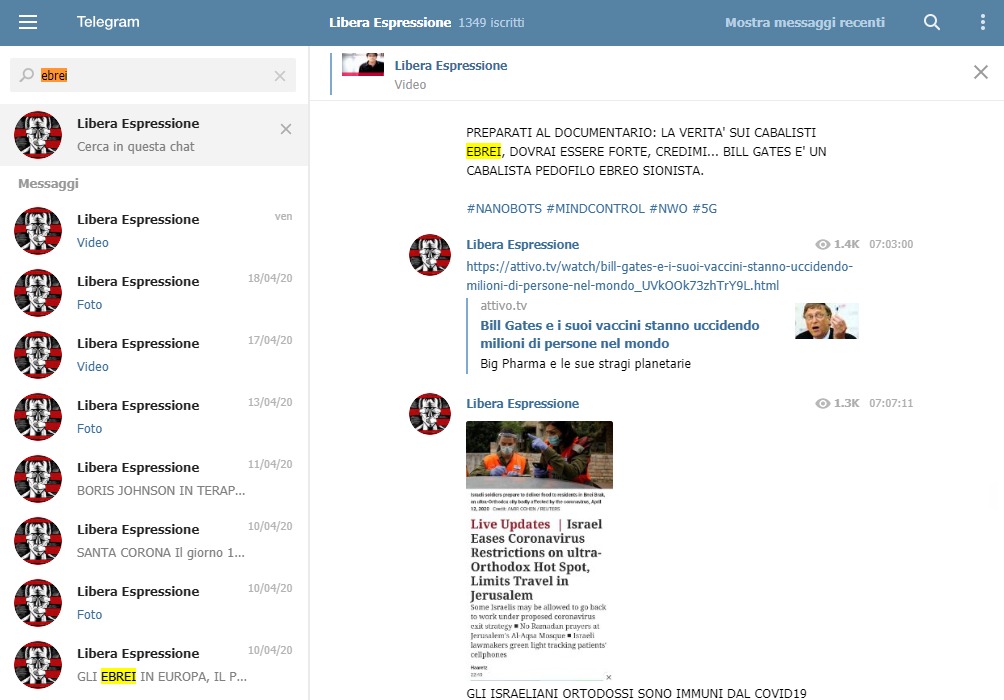This screenshot has height=700, width=1004.
Task: Open pinned 'Libera Espressione' message title
Action: (x=451, y=65)
